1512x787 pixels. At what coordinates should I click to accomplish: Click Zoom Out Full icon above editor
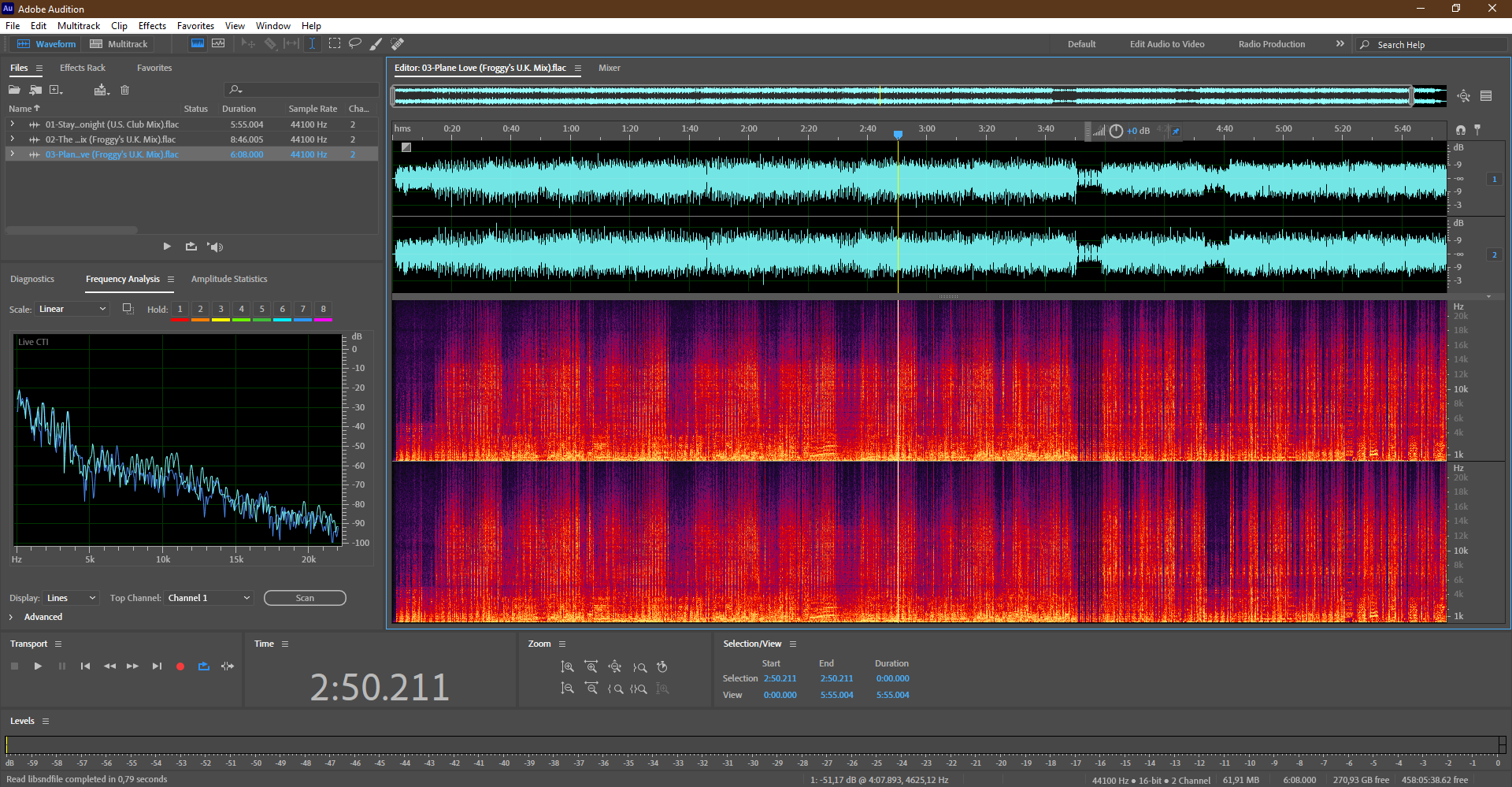[1463, 96]
